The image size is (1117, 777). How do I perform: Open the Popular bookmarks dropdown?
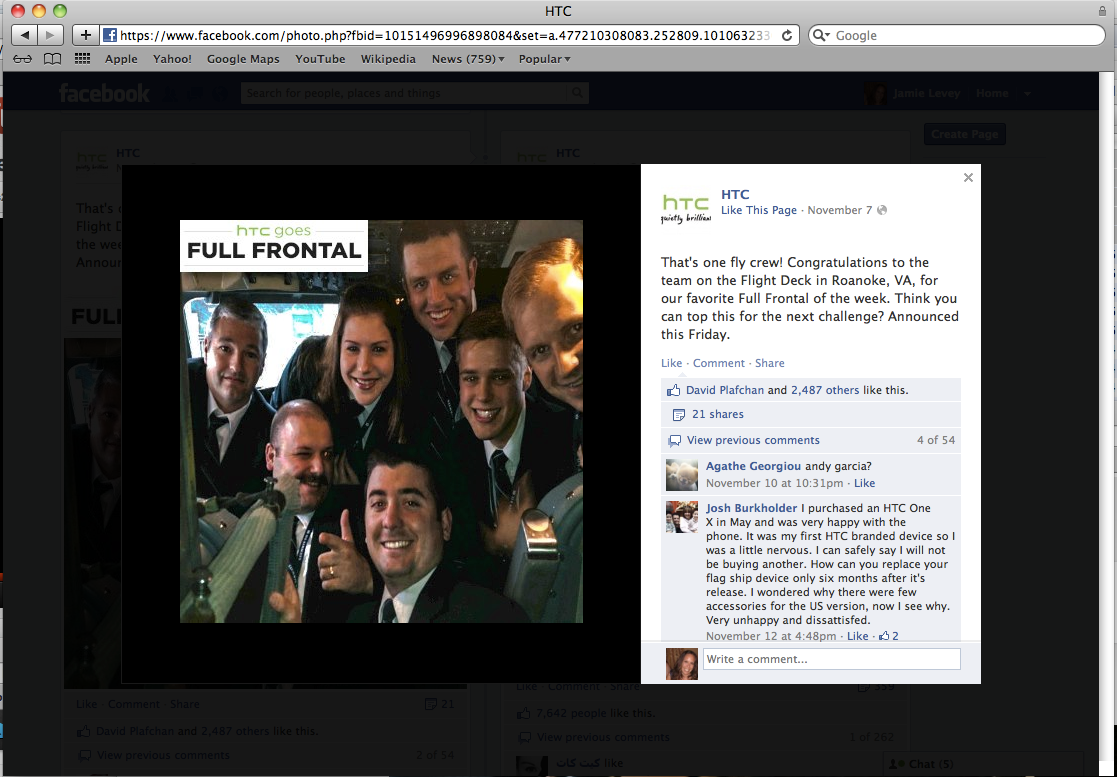pyautogui.click(x=544, y=59)
